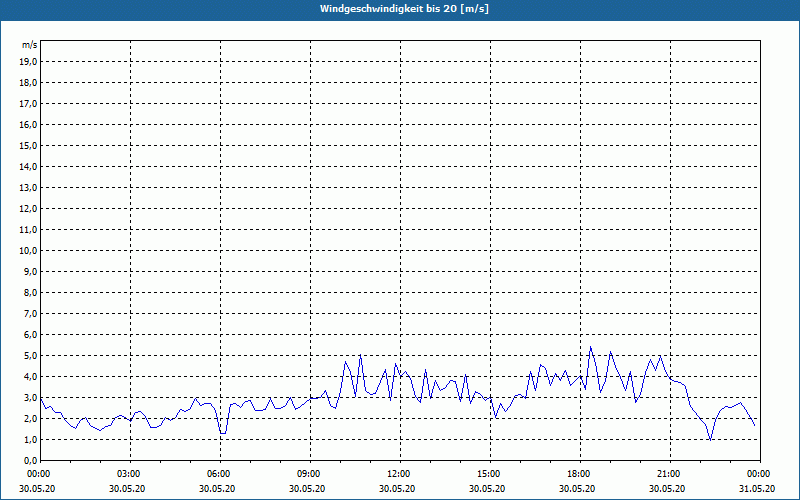Click the '7,0' y-axis value

coord(31,314)
